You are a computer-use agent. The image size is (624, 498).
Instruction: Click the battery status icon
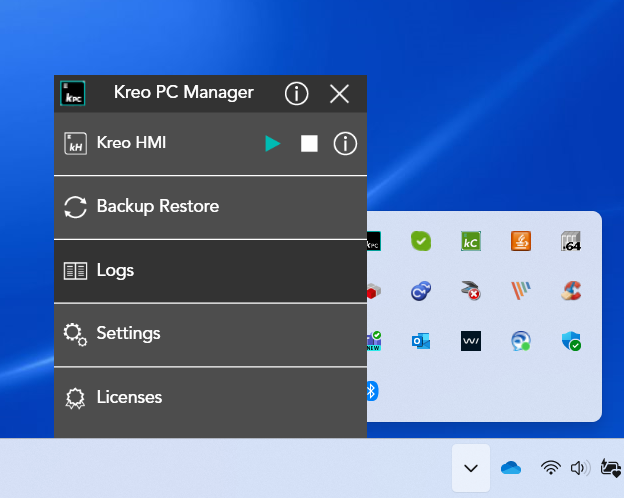pos(610,468)
